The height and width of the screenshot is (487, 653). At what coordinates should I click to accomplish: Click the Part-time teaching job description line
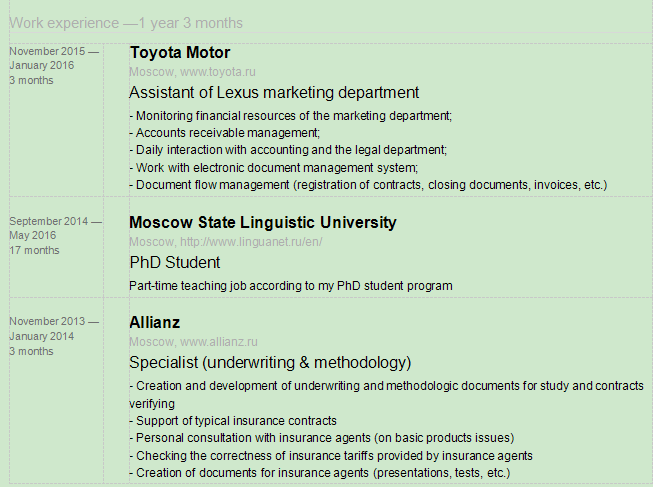[x=291, y=286]
